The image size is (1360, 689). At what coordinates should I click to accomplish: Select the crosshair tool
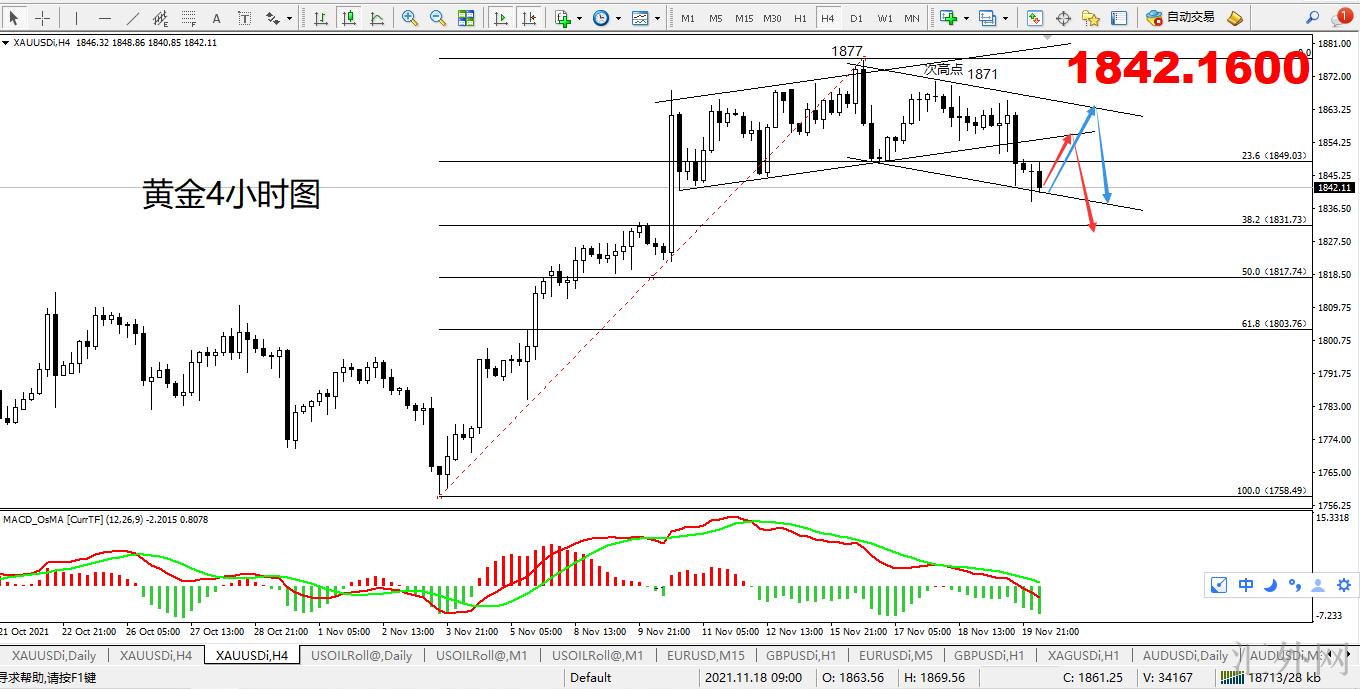[42, 18]
